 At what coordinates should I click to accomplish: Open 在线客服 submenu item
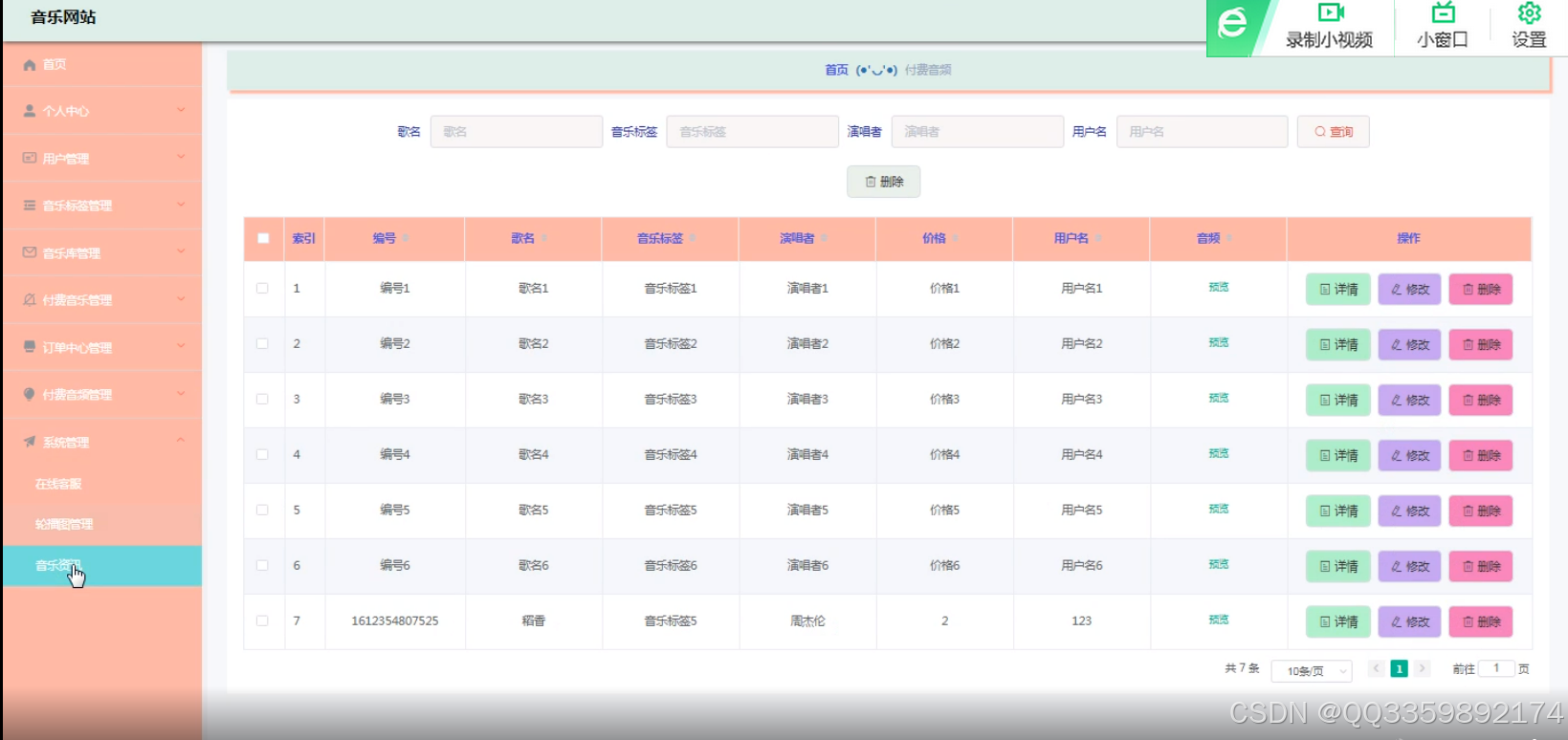[x=101, y=484]
